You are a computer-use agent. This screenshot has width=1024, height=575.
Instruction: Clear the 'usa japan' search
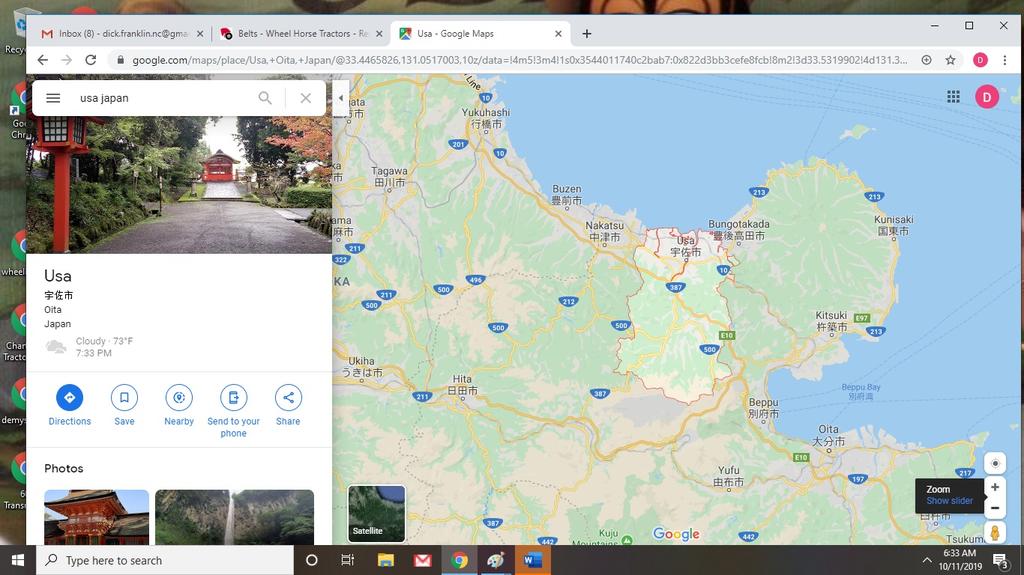tap(306, 98)
